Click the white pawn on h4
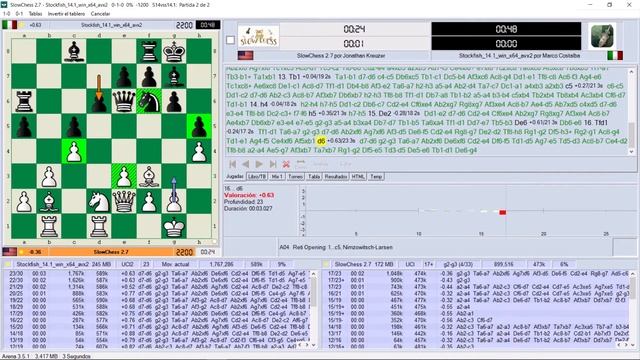This screenshot has width=640, height=360. point(199,151)
